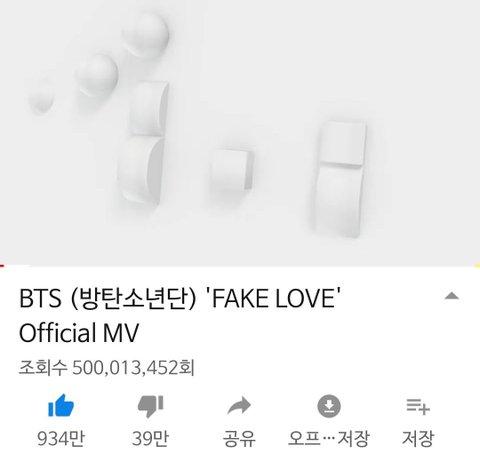This screenshot has width=480, height=462.
Task: Tap the blue thumbs-up like icon
Action: click(61, 406)
